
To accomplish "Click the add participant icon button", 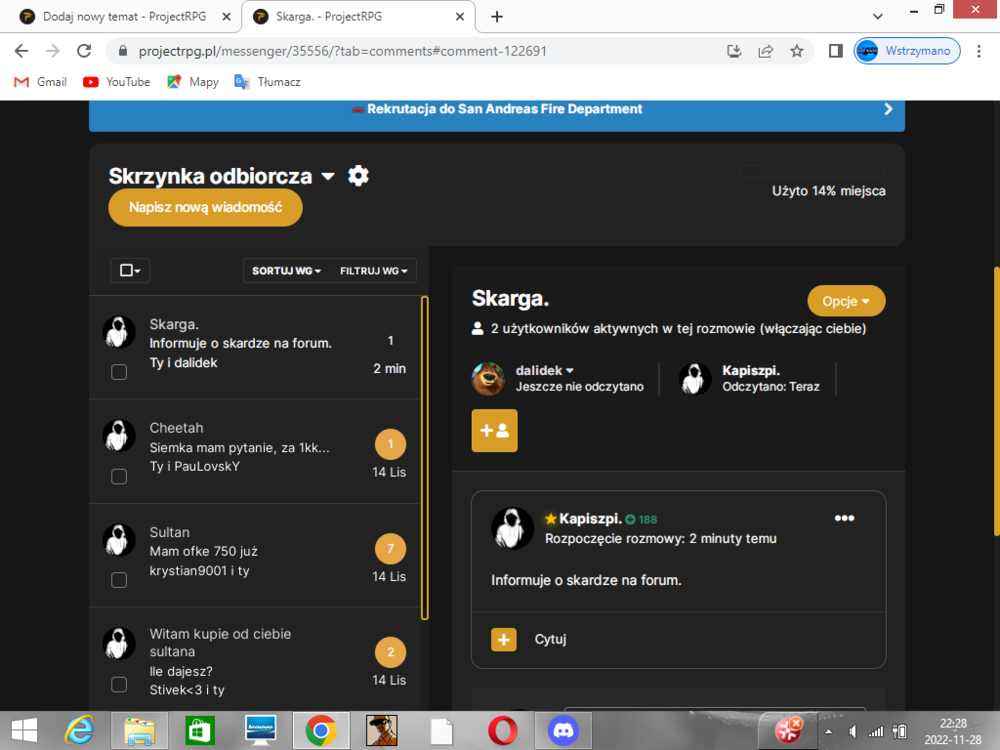I will (x=494, y=430).
